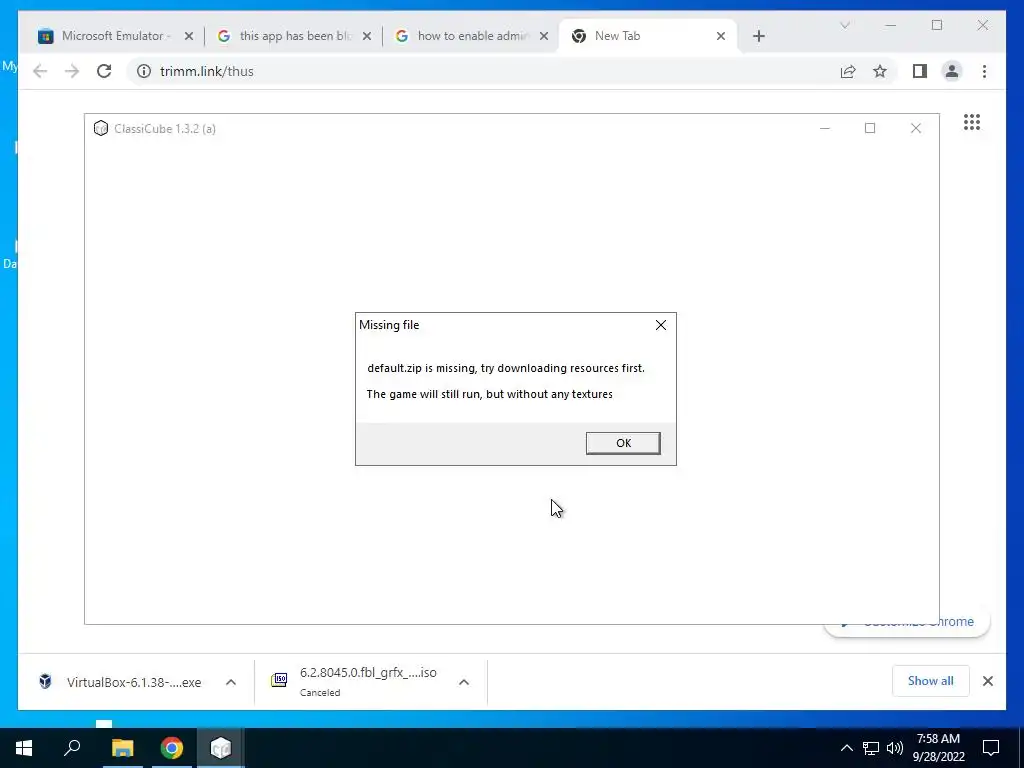The image size is (1024, 768).
Task: Close the ClassiCube window
Action: pyautogui.click(x=916, y=128)
